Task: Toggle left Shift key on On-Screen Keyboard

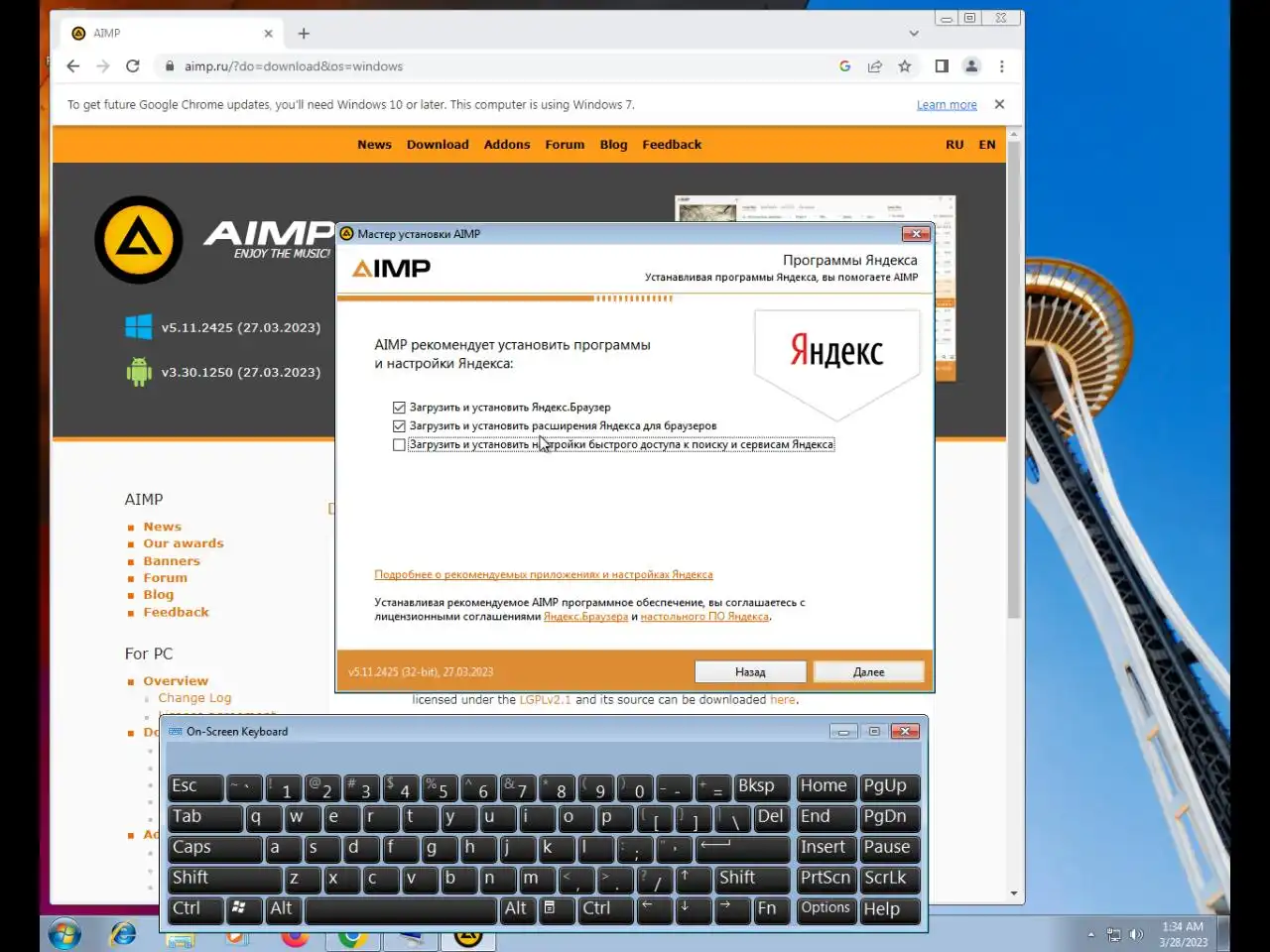Action: (x=224, y=879)
